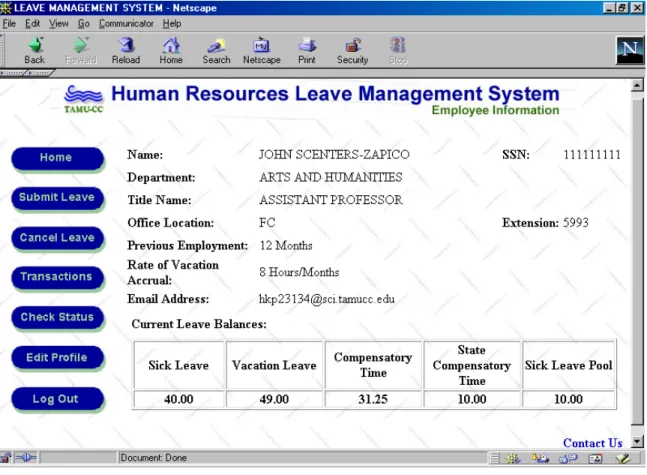Click the Forward toolbar button
The image size is (647, 475).
pos(81,51)
